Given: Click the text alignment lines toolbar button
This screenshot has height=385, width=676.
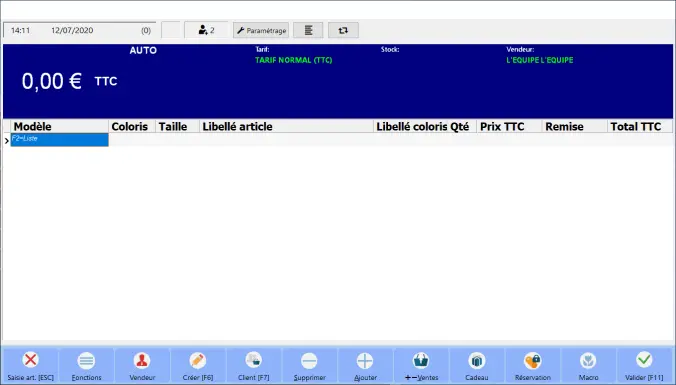Looking at the screenshot, I should coord(308,30).
